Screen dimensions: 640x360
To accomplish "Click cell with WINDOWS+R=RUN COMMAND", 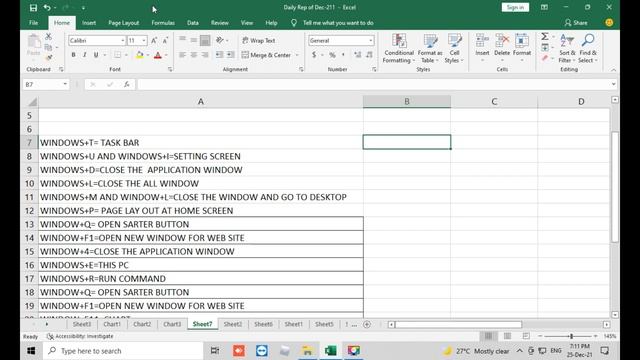I will 200,278.
